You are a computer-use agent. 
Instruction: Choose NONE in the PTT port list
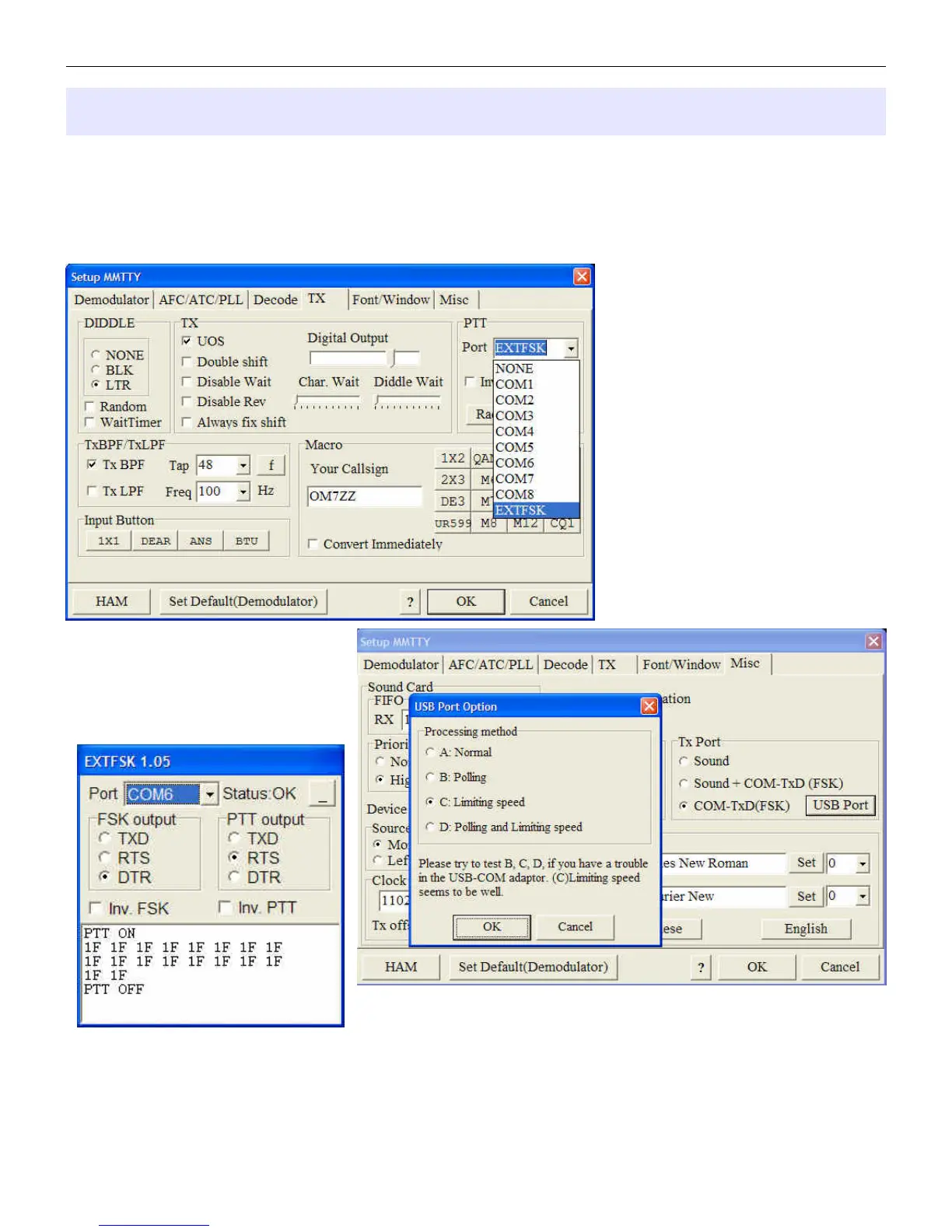(537, 369)
